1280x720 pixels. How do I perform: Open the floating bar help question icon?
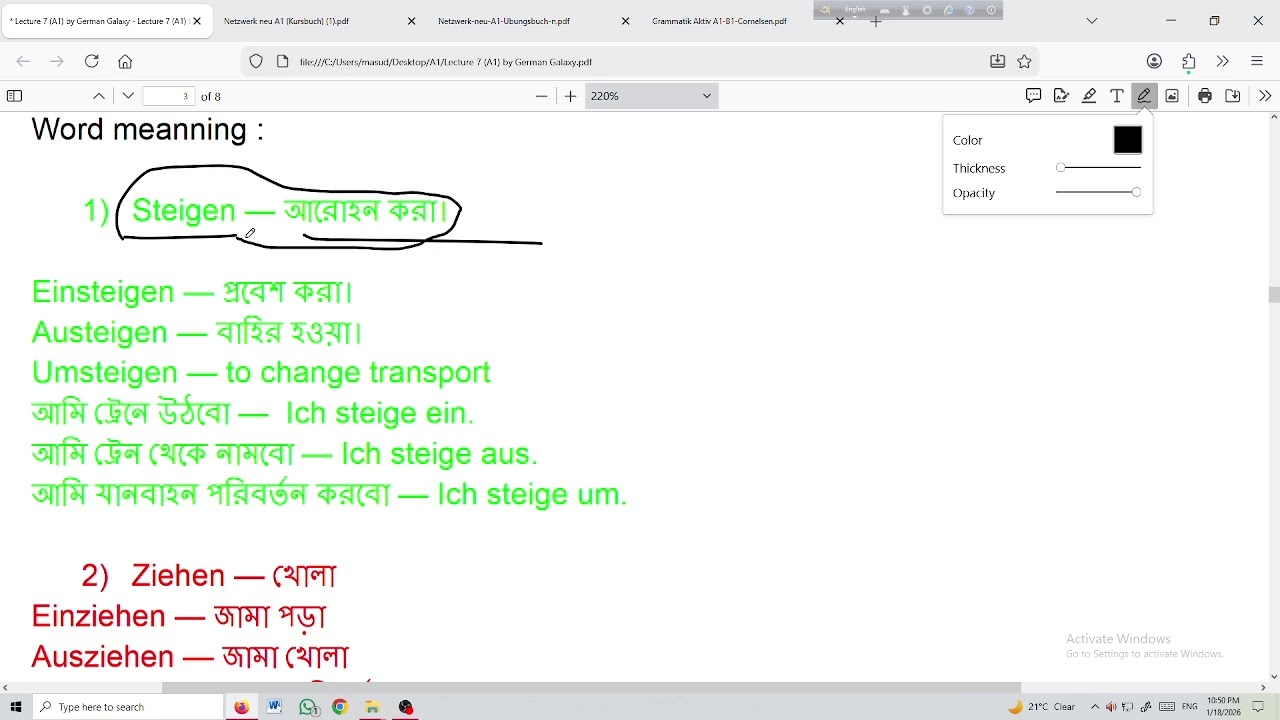(x=970, y=10)
